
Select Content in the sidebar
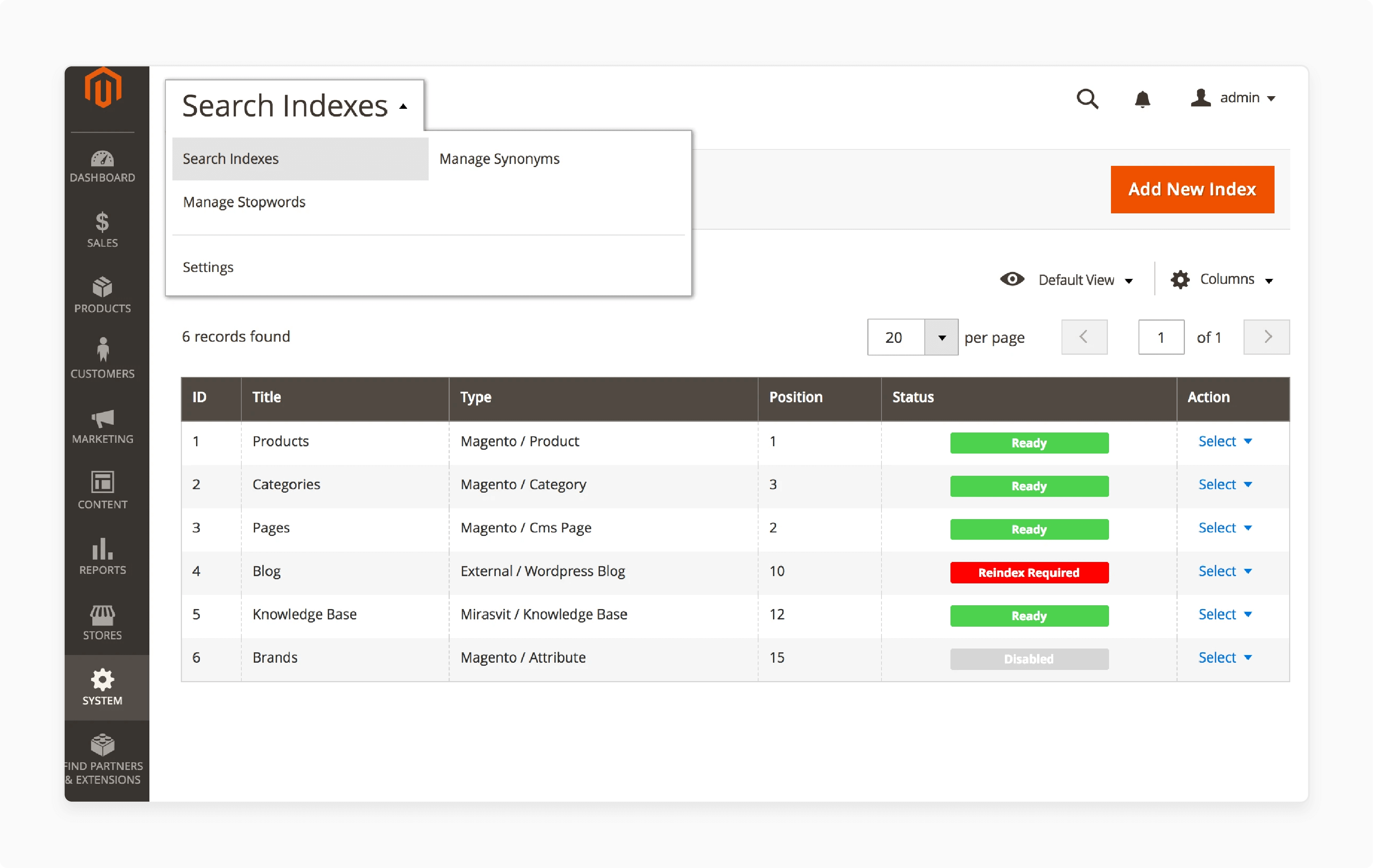click(103, 490)
